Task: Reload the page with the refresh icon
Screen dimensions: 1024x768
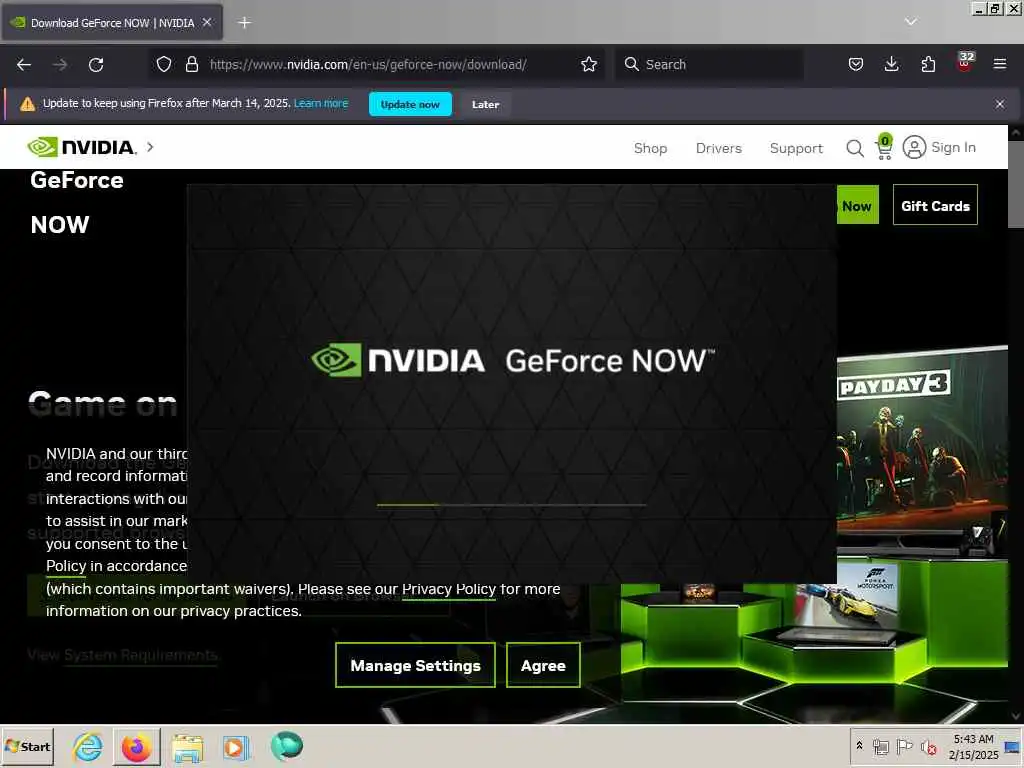Action: tap(96, 65)
